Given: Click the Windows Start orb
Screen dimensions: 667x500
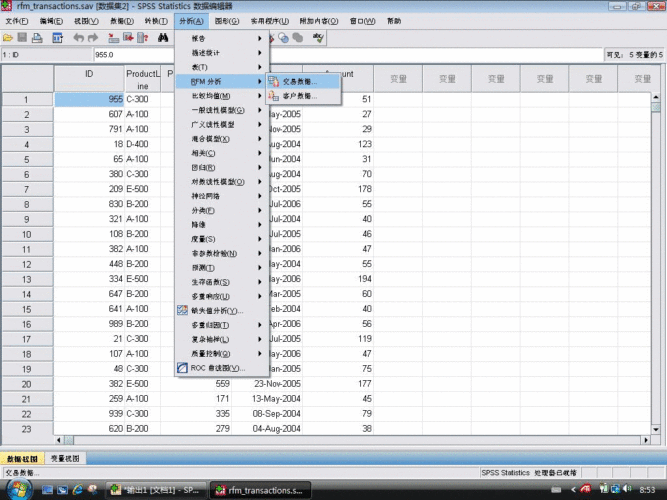Looking at the screenshot, I should click(x=18, y=490).
